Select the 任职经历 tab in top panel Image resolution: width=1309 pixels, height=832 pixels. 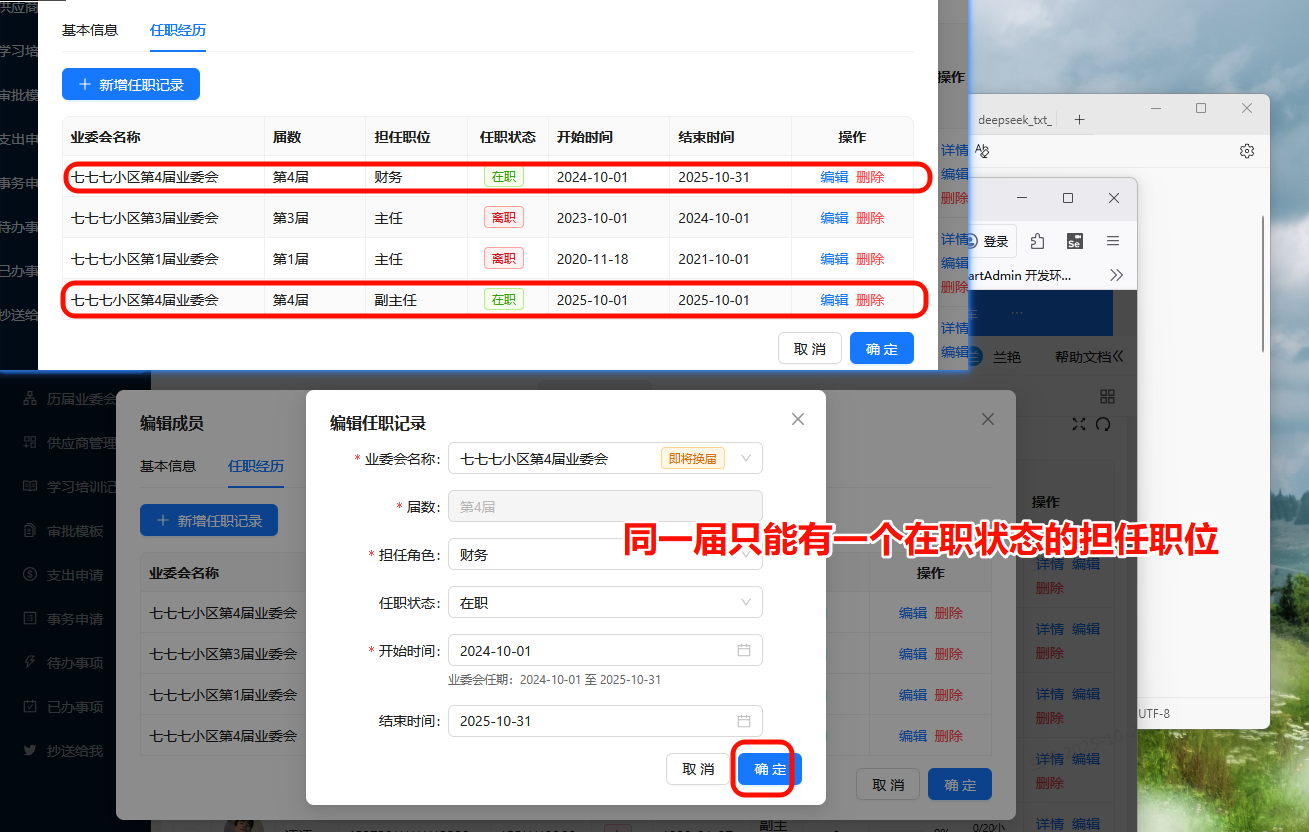[178, 30]
